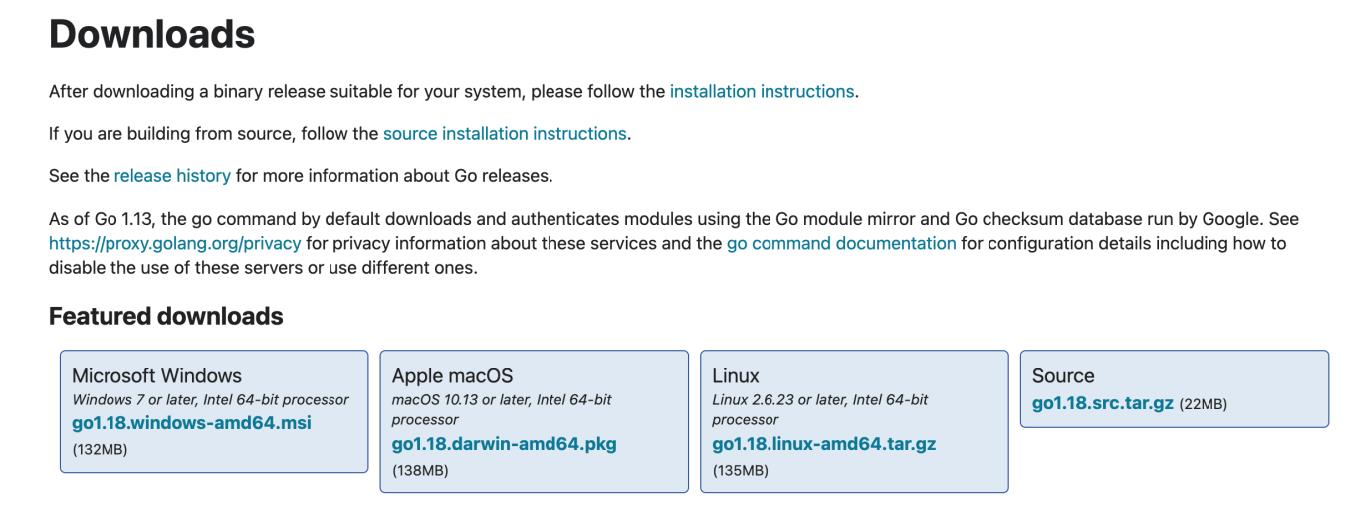This screenshot has width=1356, height=522.
Task: Click the 132MB size label
Action: tap(100, 448)
